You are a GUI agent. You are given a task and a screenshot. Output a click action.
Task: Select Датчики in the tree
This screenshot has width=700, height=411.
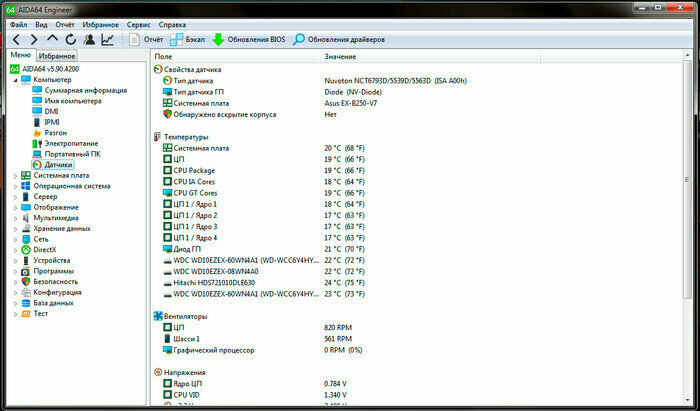(x=53, y=165)
